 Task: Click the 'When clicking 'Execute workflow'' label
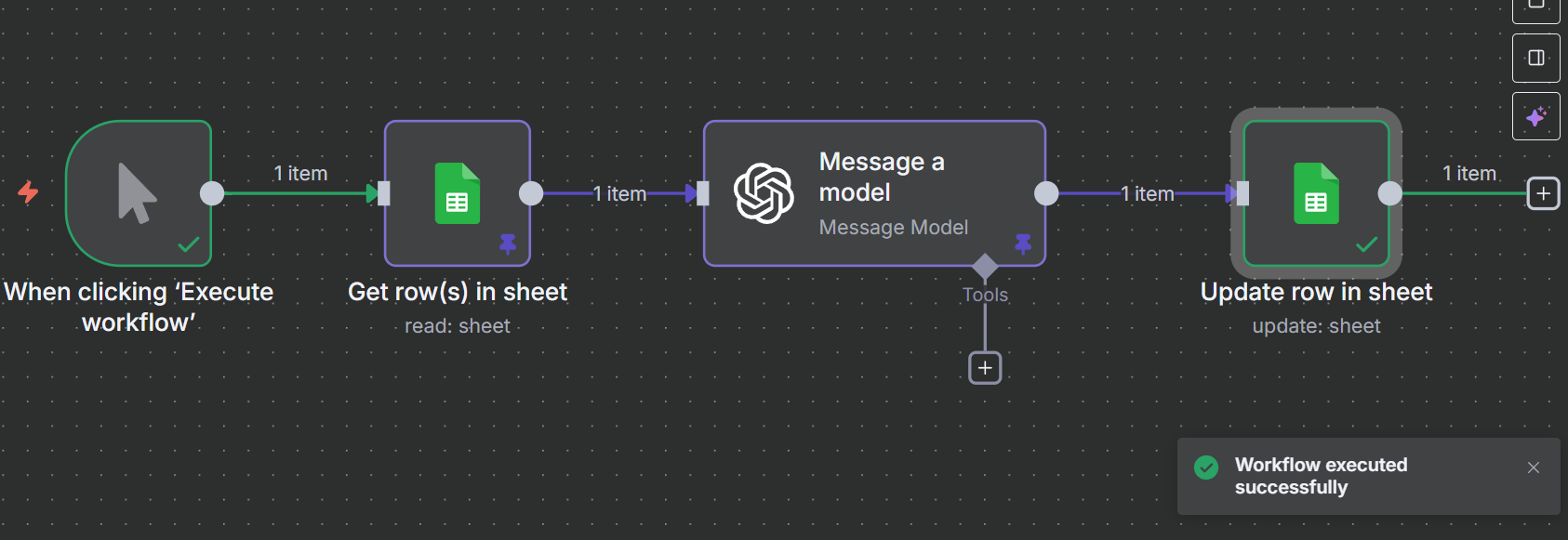(x=139, y=307)
